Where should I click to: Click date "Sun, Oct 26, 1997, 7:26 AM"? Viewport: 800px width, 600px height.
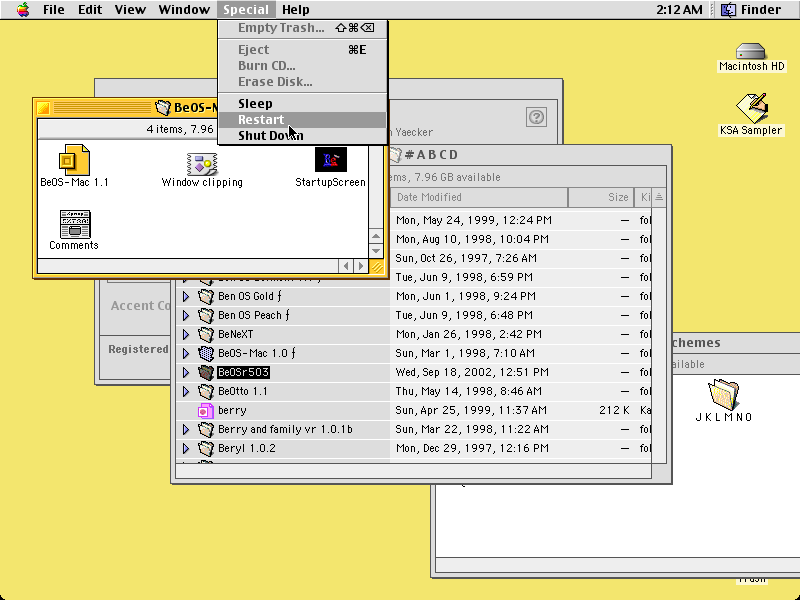point(466,258)
